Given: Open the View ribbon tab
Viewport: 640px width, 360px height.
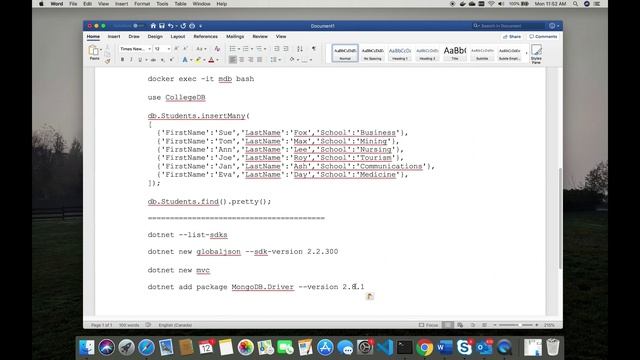Looking at the screenshot, I should pyautogui.click(x=281, y=36).
